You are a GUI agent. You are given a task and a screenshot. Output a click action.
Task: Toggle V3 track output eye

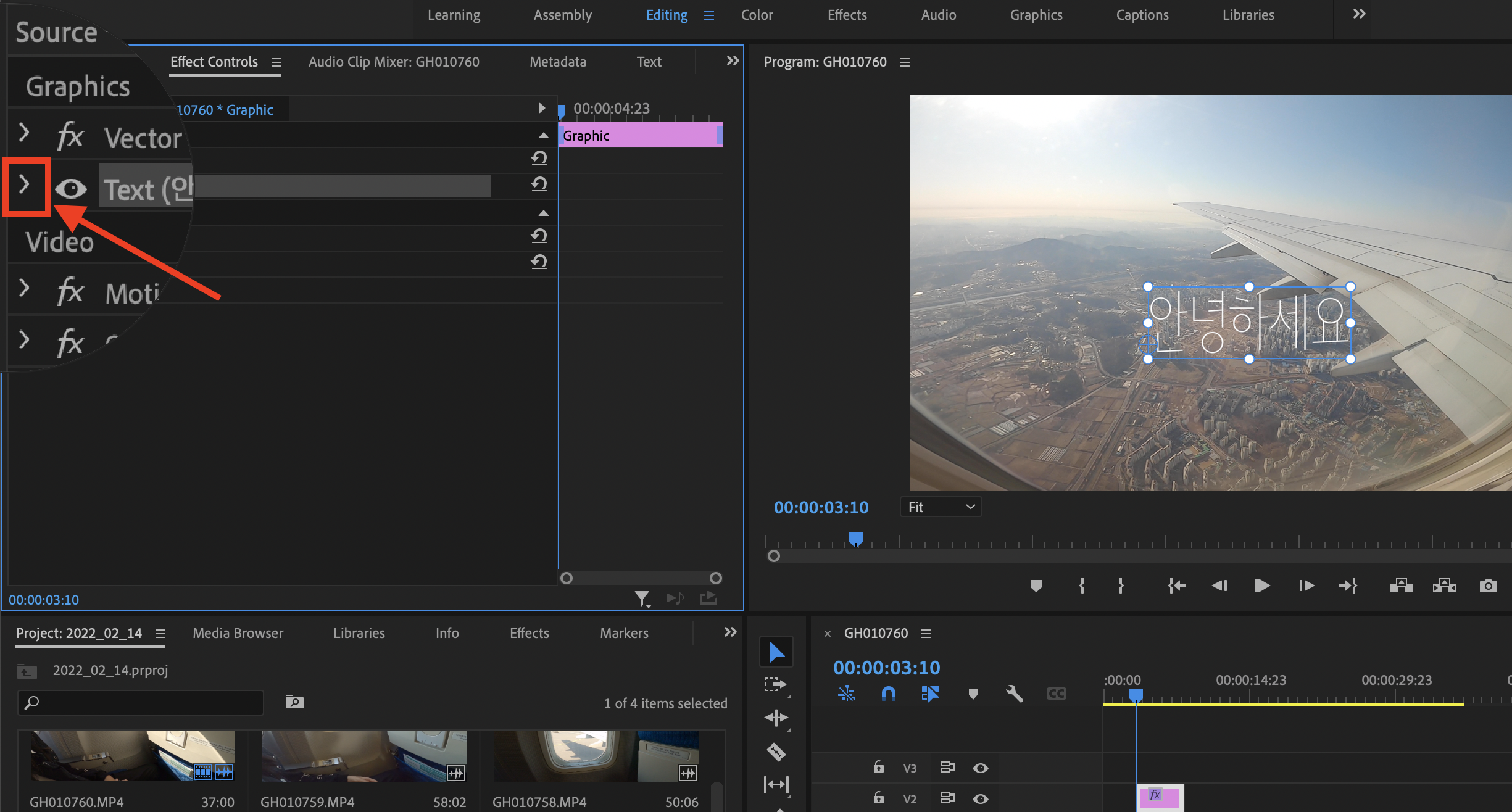[x=980, y=768]
